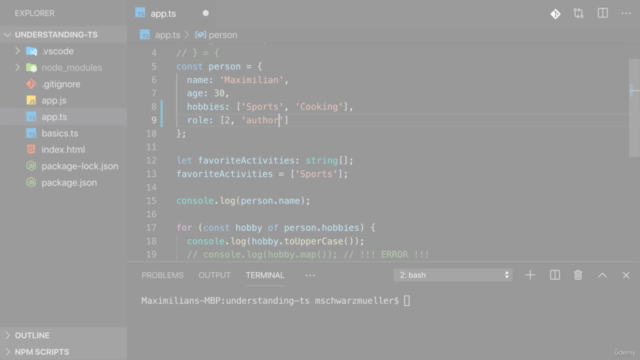This screenshot has height=360, width=640.
Task: Split the terminal panel
Action: pyautogui.click(x=555, y=275)
